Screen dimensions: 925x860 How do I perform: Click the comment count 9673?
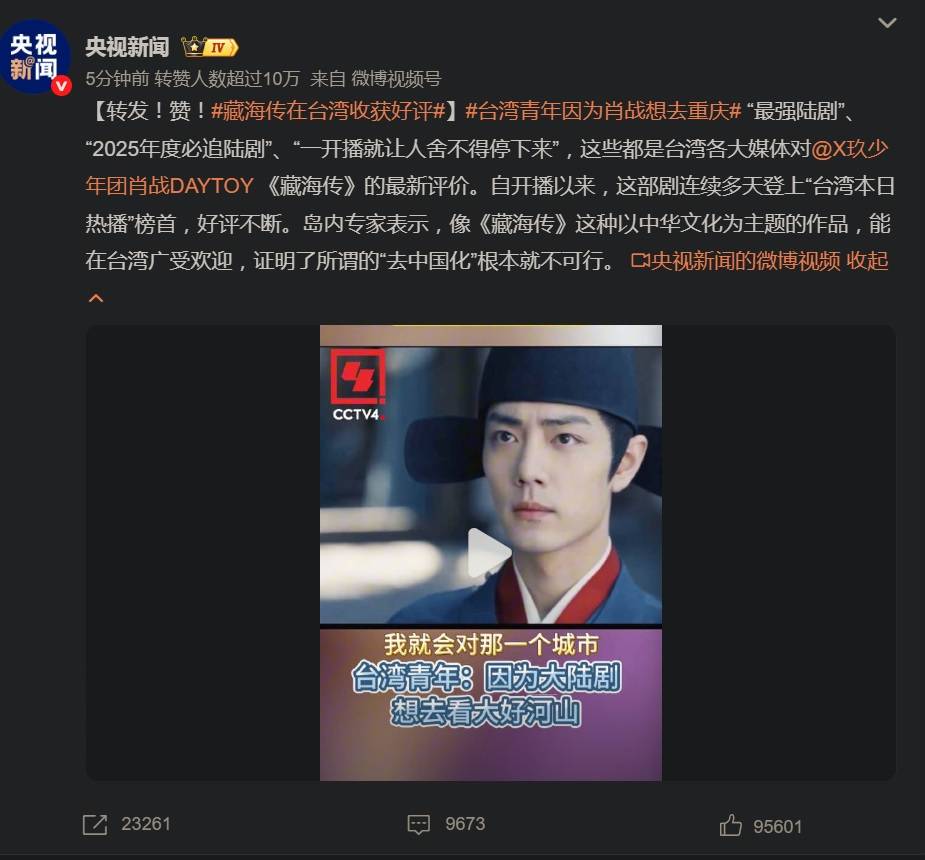point(465,824)
